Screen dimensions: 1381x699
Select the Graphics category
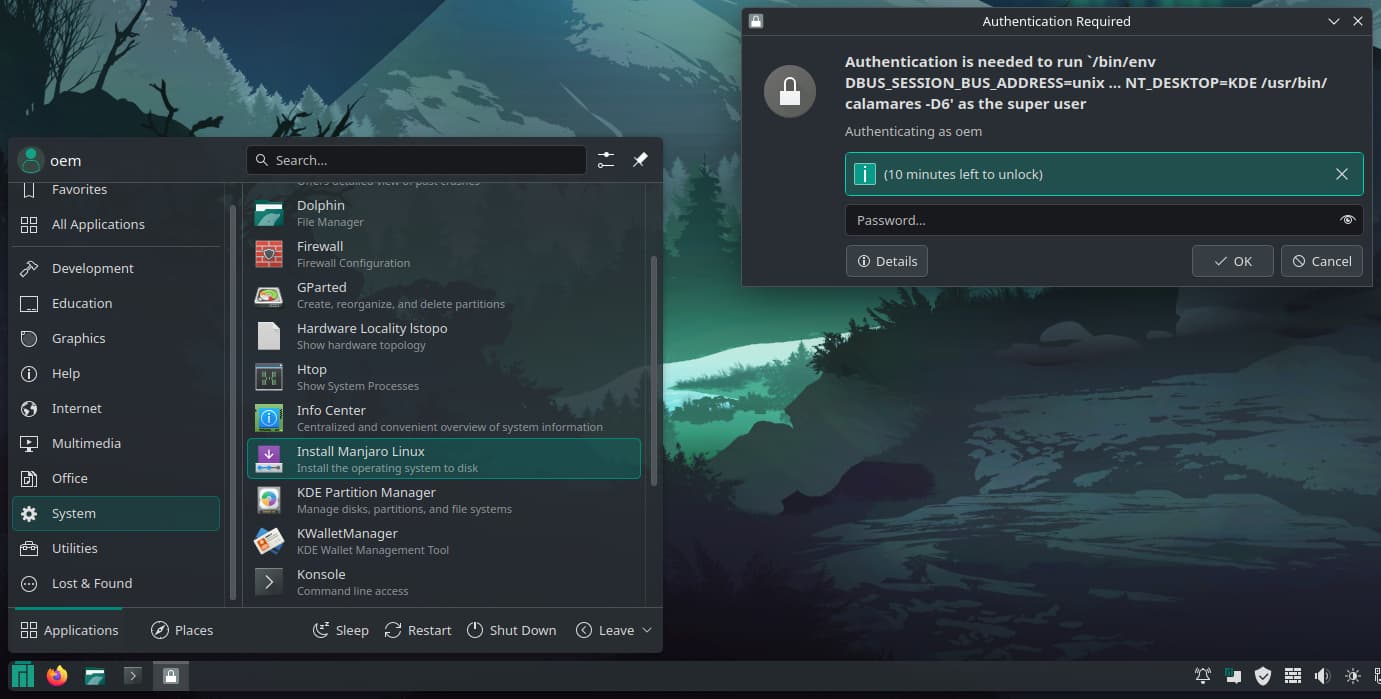click(116, 338)
